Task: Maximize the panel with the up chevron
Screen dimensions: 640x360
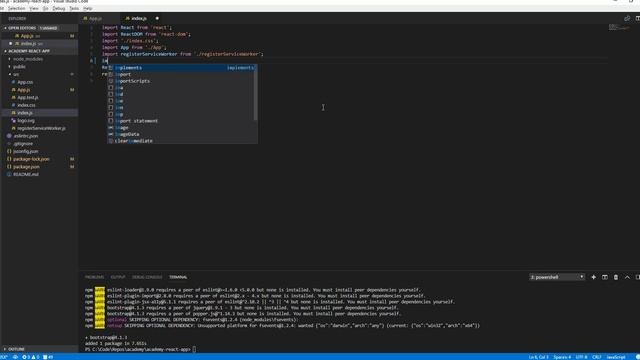Action: 627,277
